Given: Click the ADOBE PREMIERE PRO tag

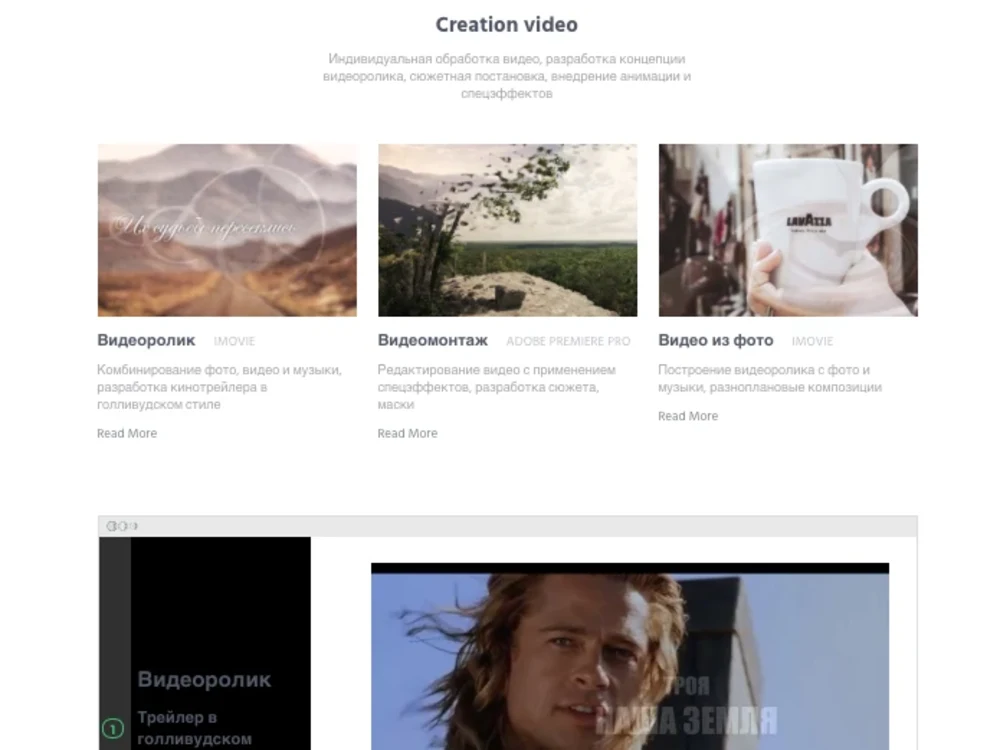Looking at the screenshot, I should coord(568,341).
